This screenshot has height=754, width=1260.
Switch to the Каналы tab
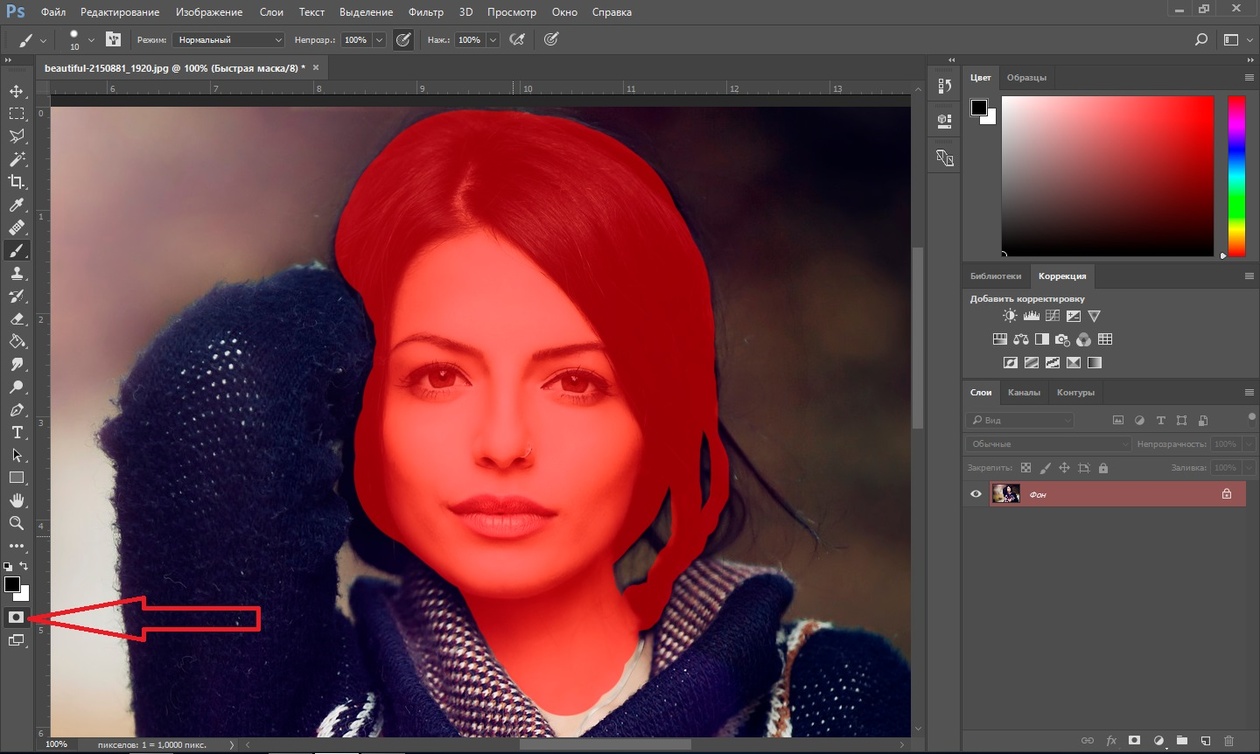1023,392
